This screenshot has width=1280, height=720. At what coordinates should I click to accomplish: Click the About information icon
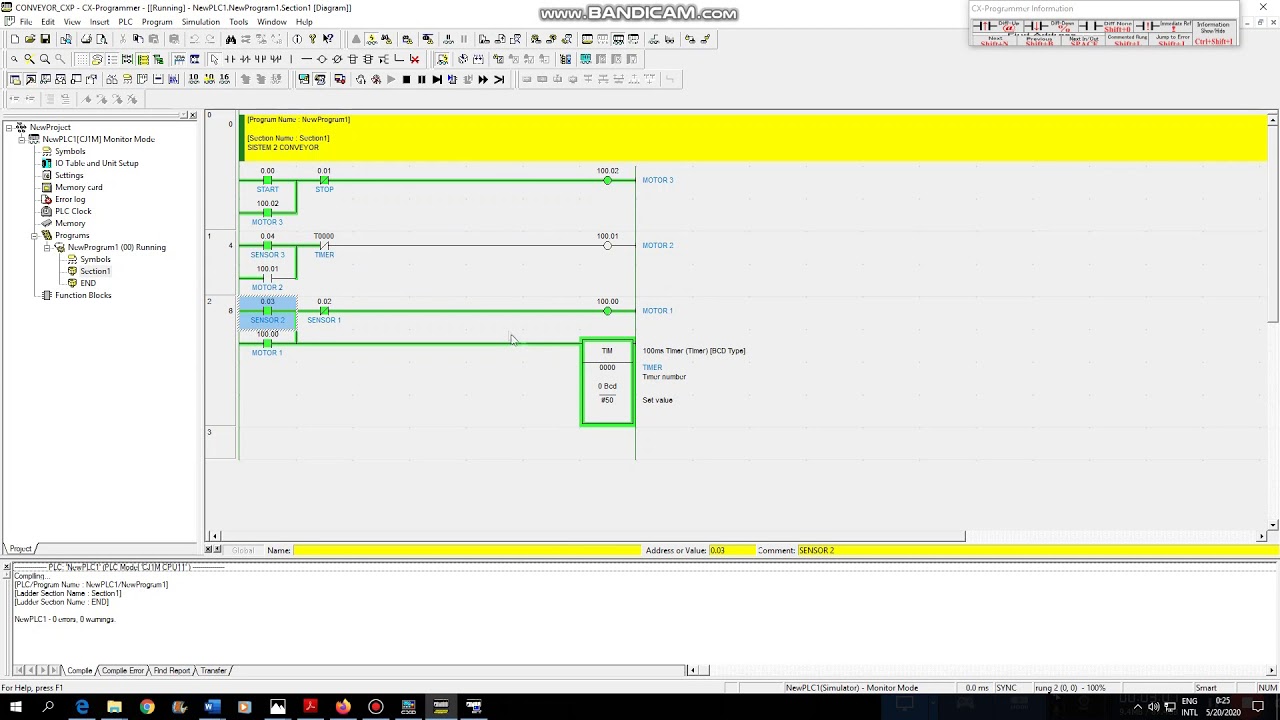coord(297,39)
